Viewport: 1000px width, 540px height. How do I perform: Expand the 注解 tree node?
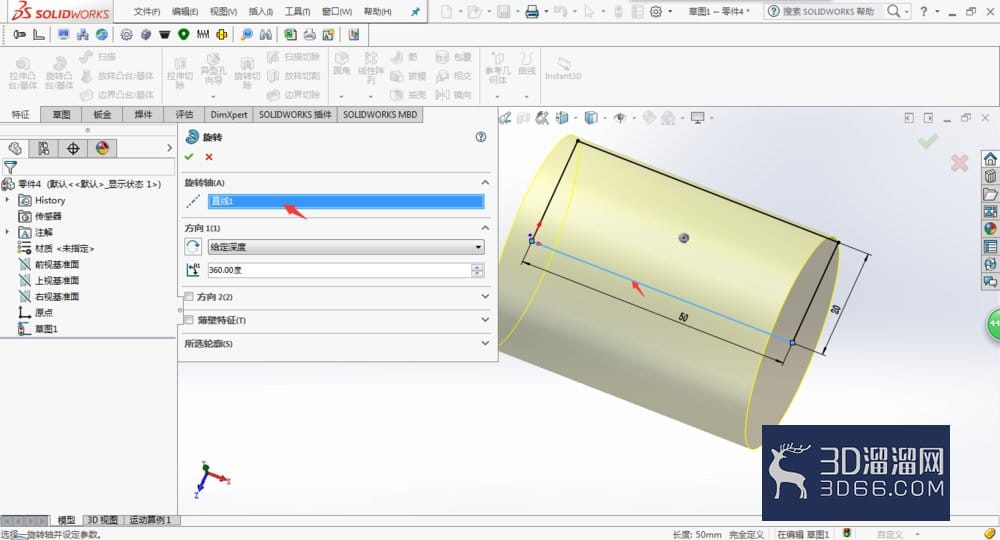point(7,232)
